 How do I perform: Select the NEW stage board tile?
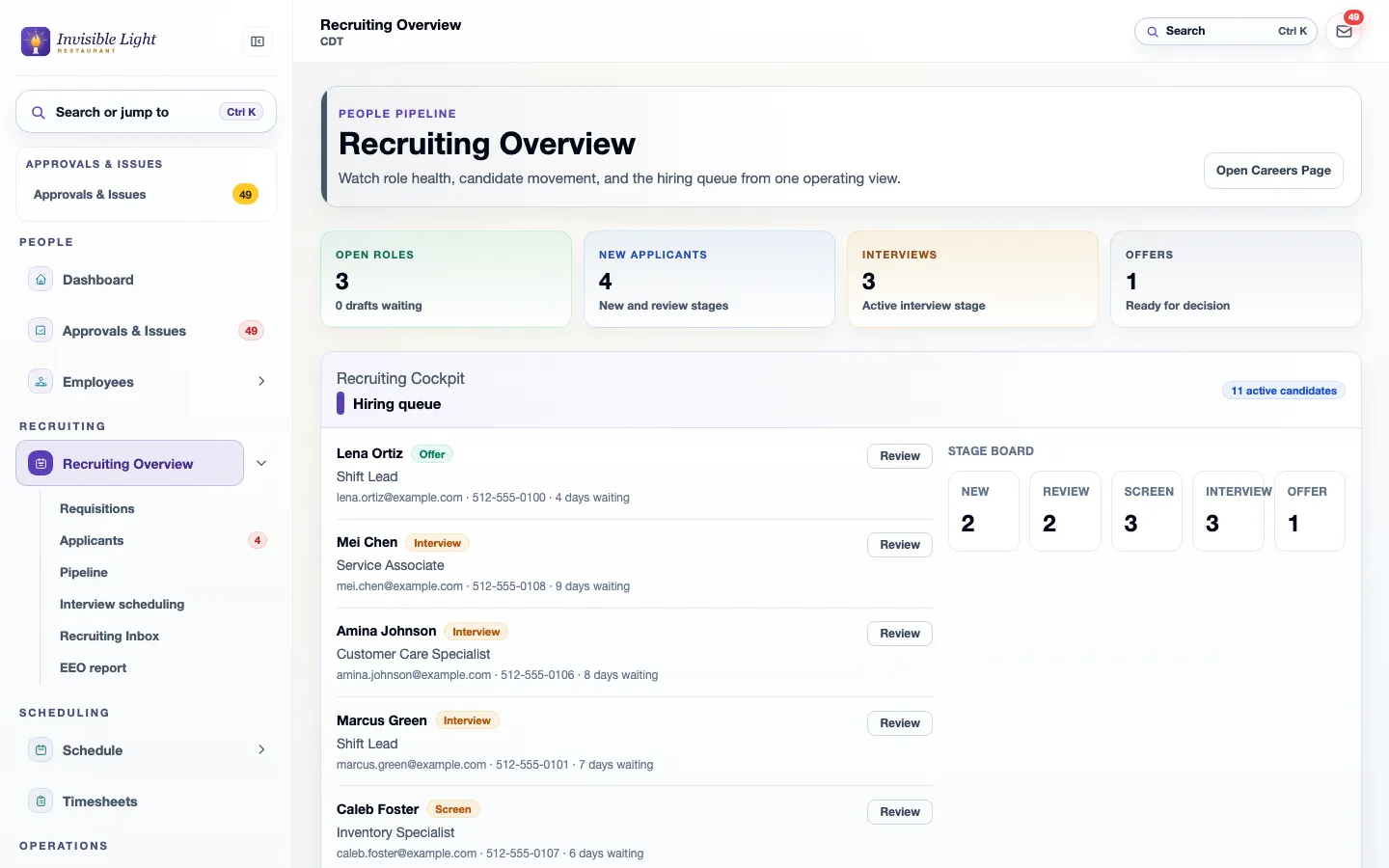984,511
